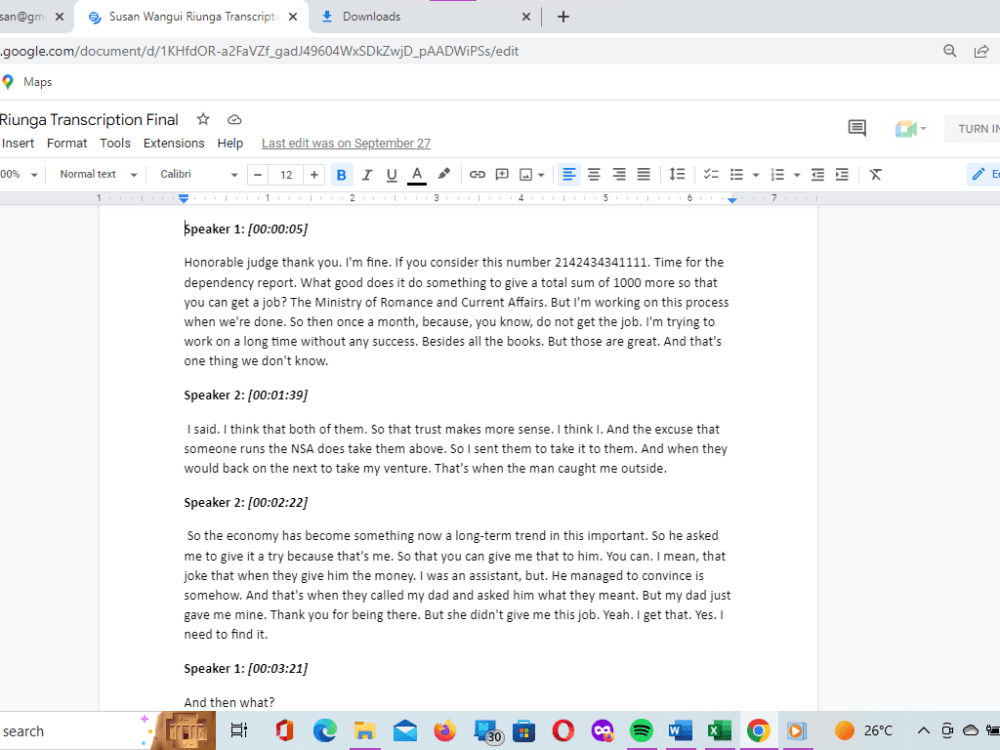Image resolution: width=1000 pixels, height=750 pixels.
Task: Open text color picker
Action: (x=416, y=175)
